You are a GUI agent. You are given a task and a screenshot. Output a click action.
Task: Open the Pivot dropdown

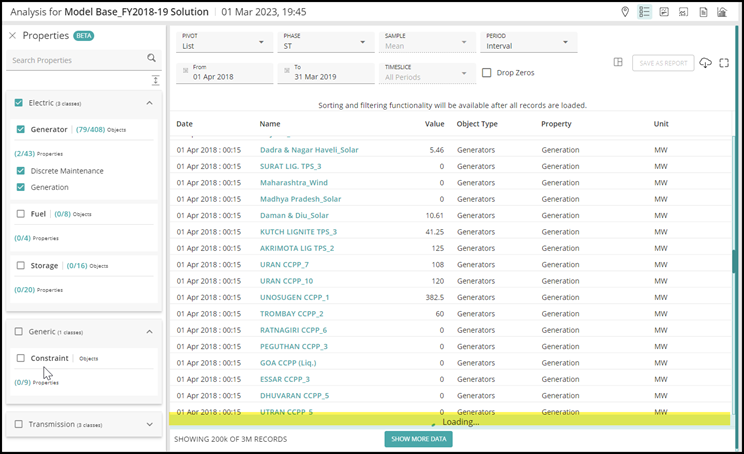point(225,42)
